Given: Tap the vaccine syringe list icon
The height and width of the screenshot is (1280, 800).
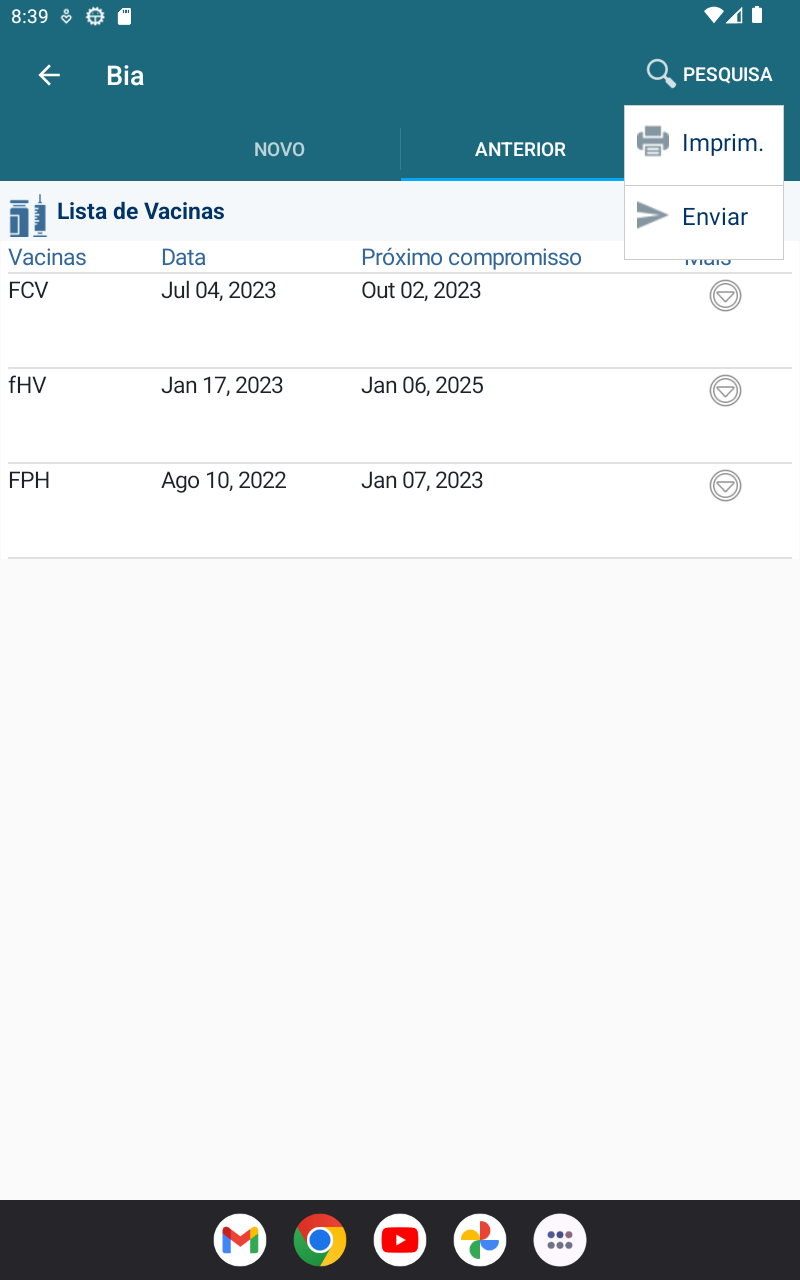Looking at the screenshot, I should [28, 214].
